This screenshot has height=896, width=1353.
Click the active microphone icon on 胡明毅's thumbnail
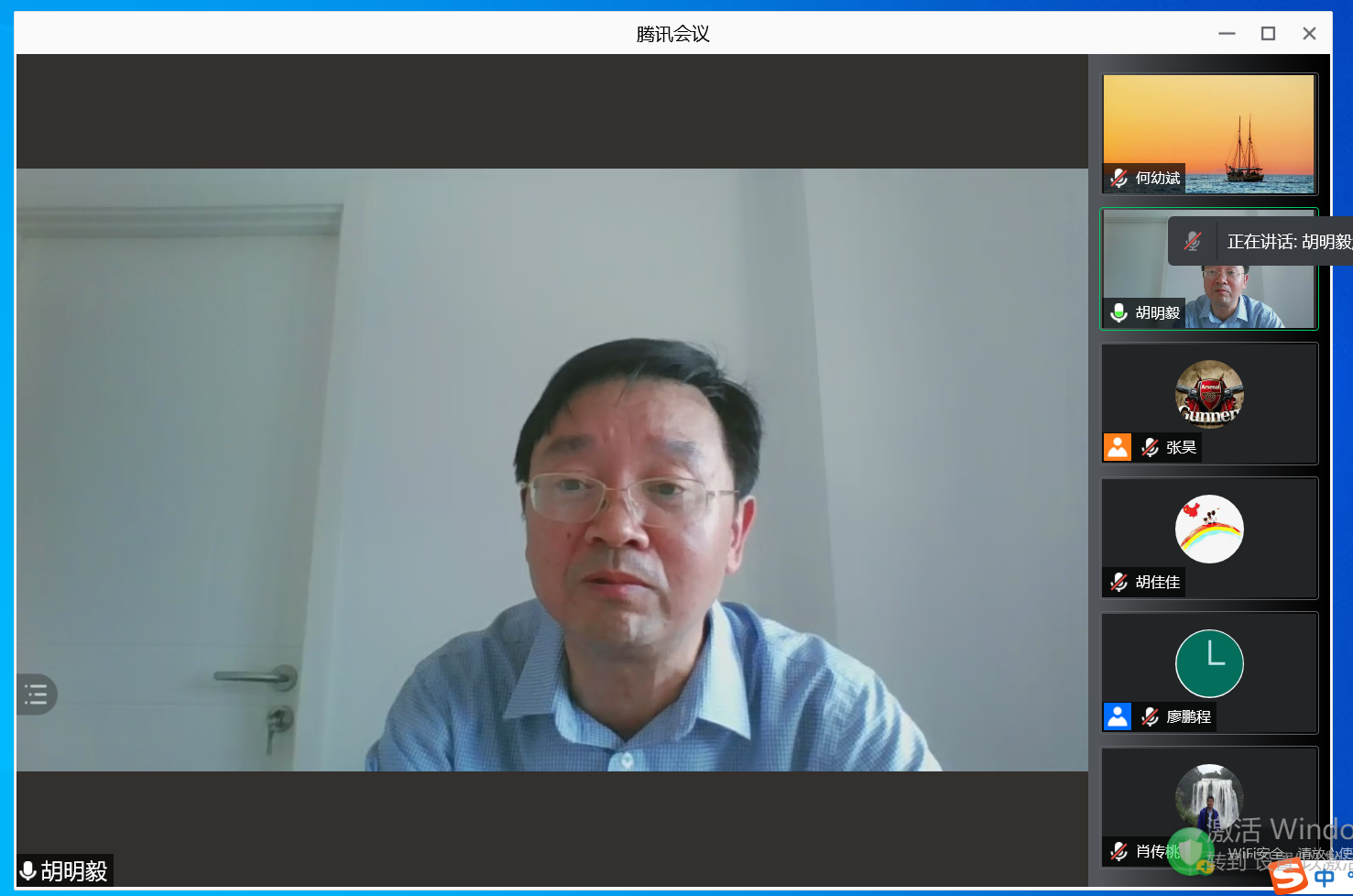(1118, 312)
